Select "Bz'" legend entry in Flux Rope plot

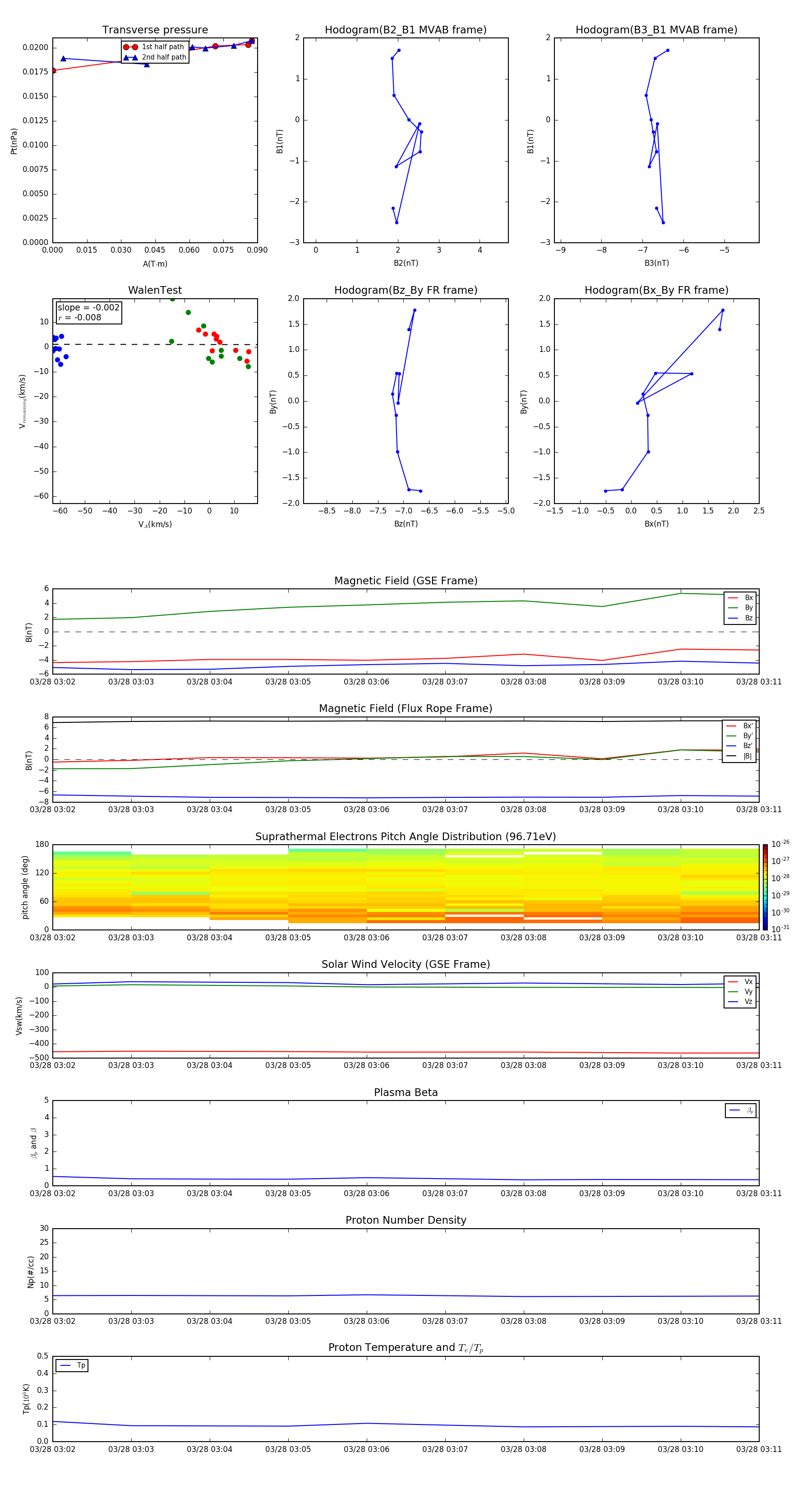pos(739,746)
